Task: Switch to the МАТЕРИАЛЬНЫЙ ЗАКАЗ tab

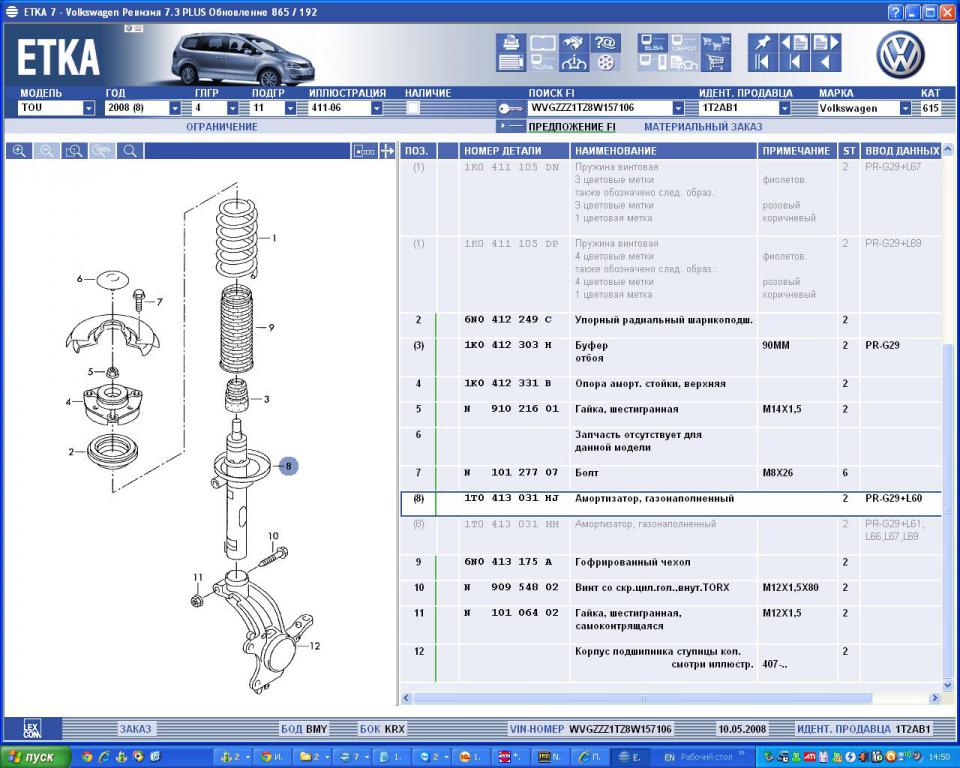Action: 703,127
